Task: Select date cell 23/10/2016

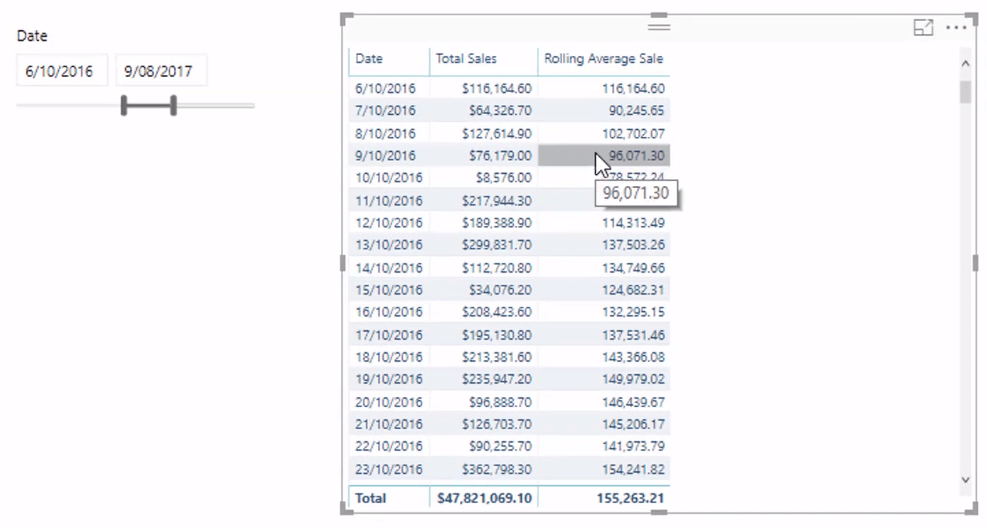Action: 389,469
